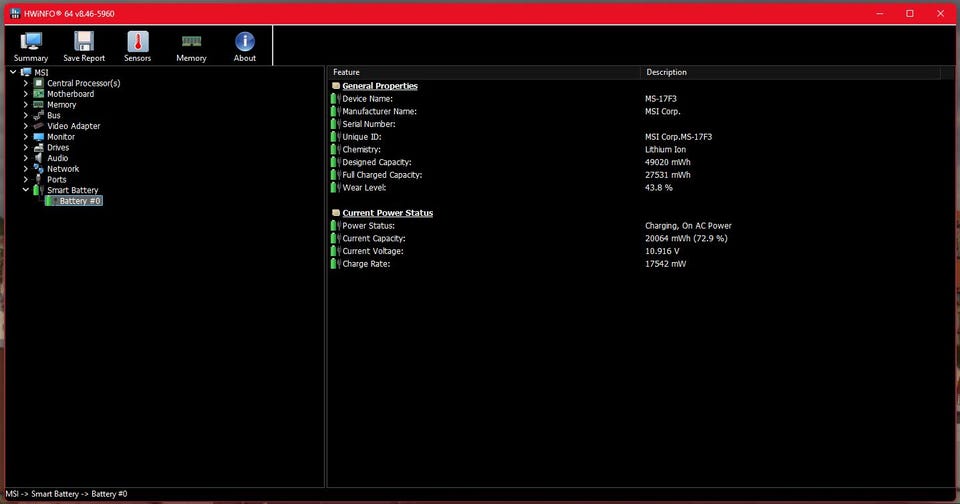Select the 43.8 % wear level value
This screenshot has width=960, height=504.
tap(658, 187)
